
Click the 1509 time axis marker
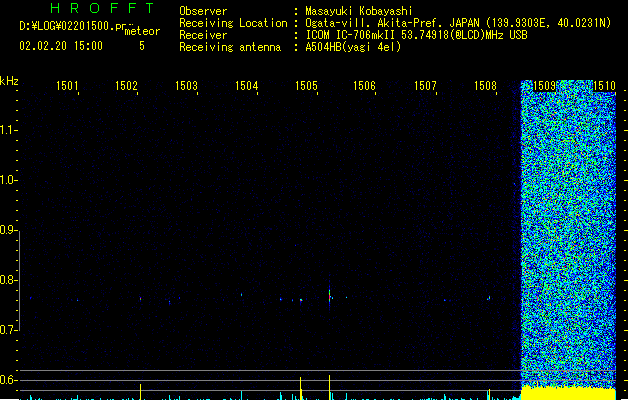click(x=544, y=86)
